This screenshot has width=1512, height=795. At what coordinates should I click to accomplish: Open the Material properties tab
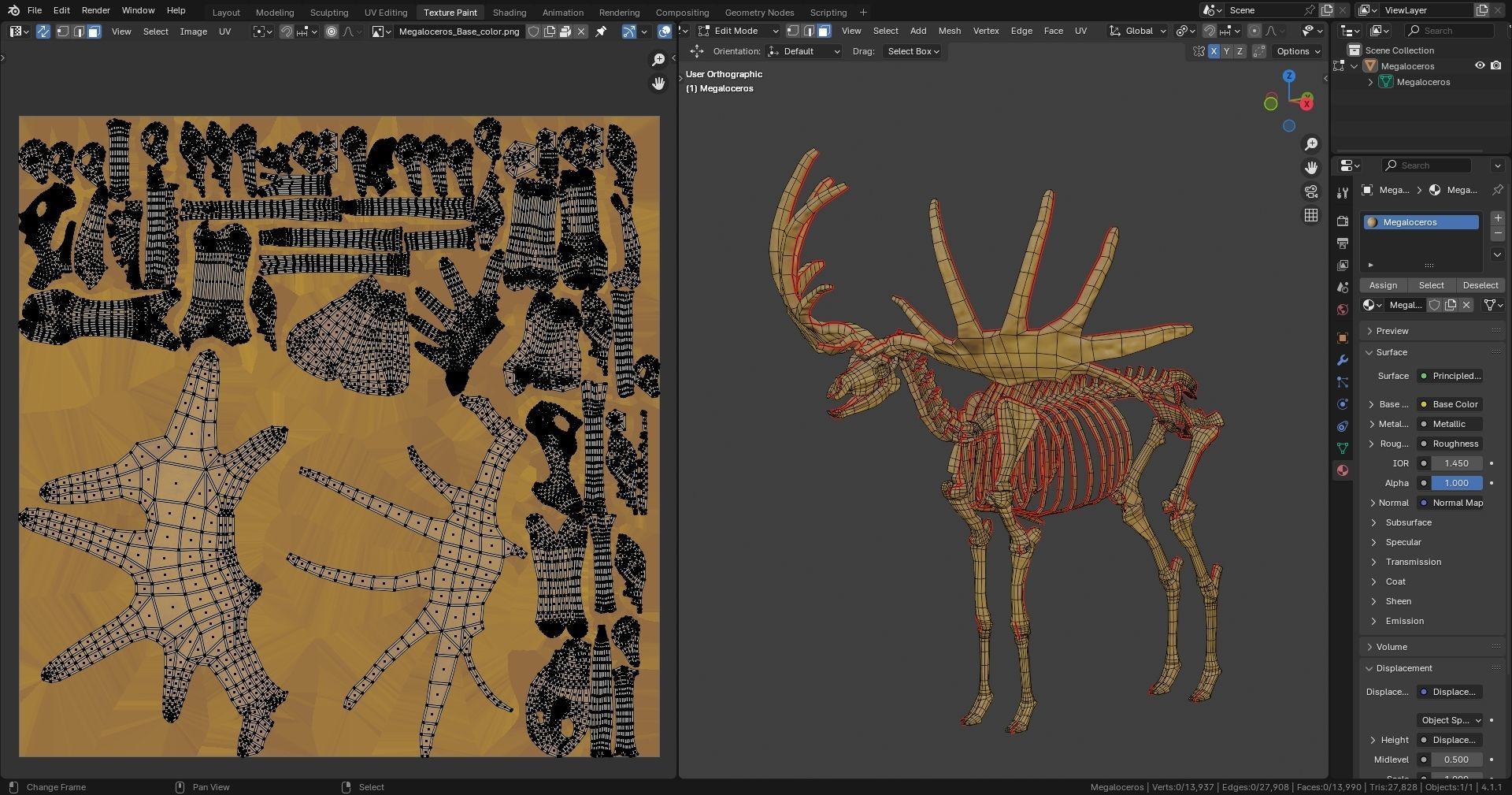1343,470
